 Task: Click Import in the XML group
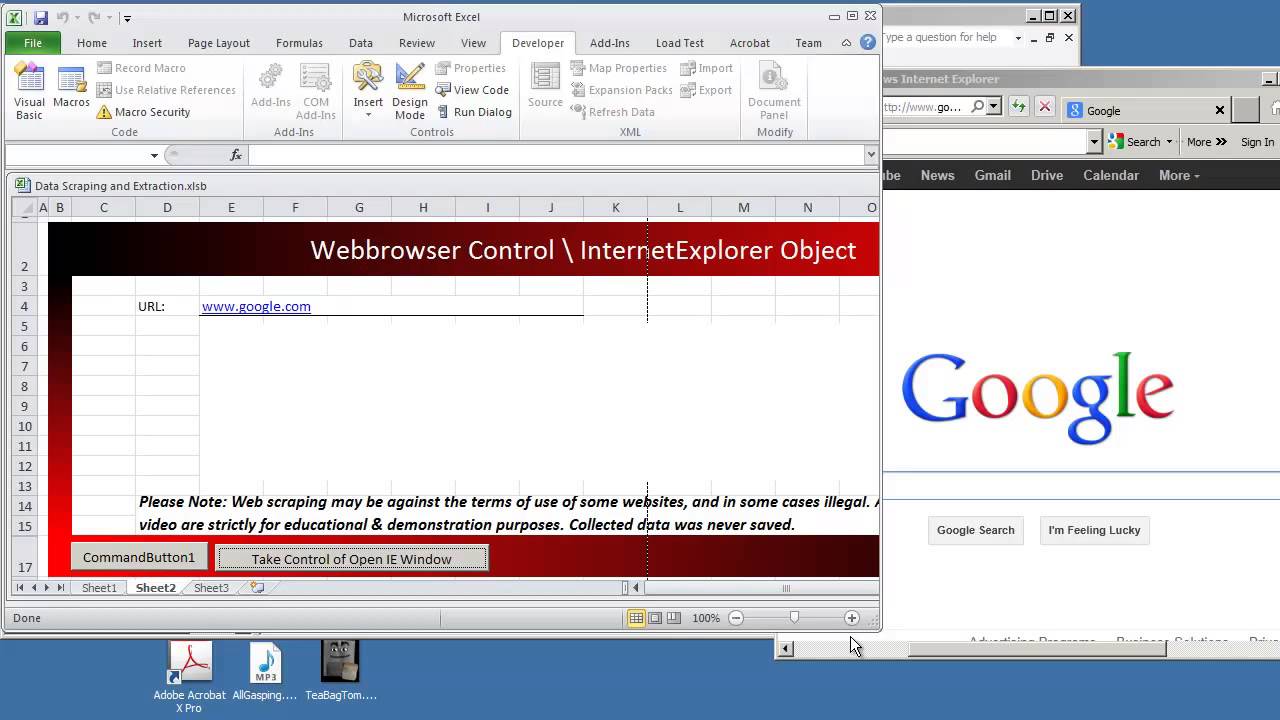click(x=706, y=68)
